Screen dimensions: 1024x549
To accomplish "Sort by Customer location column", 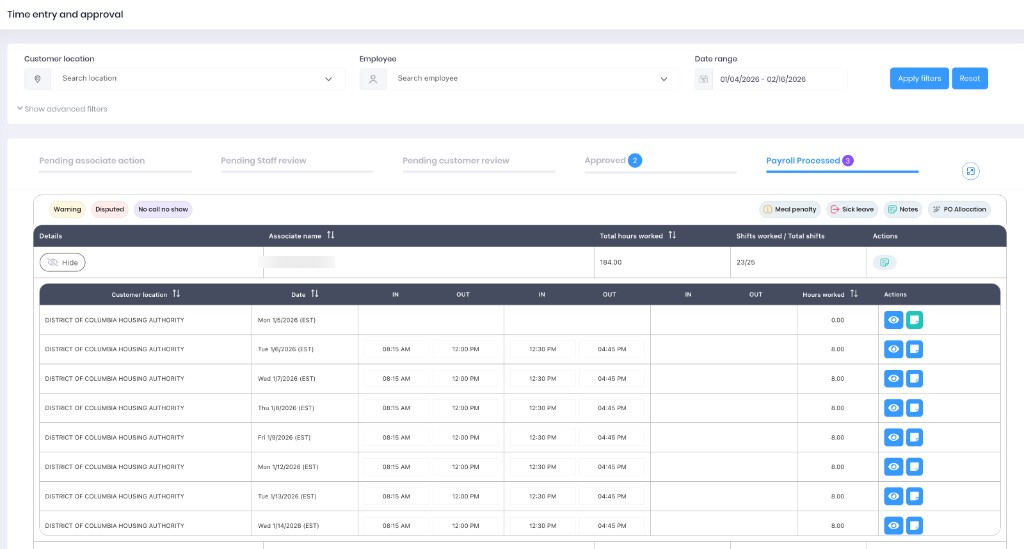I will pos(176,294).
